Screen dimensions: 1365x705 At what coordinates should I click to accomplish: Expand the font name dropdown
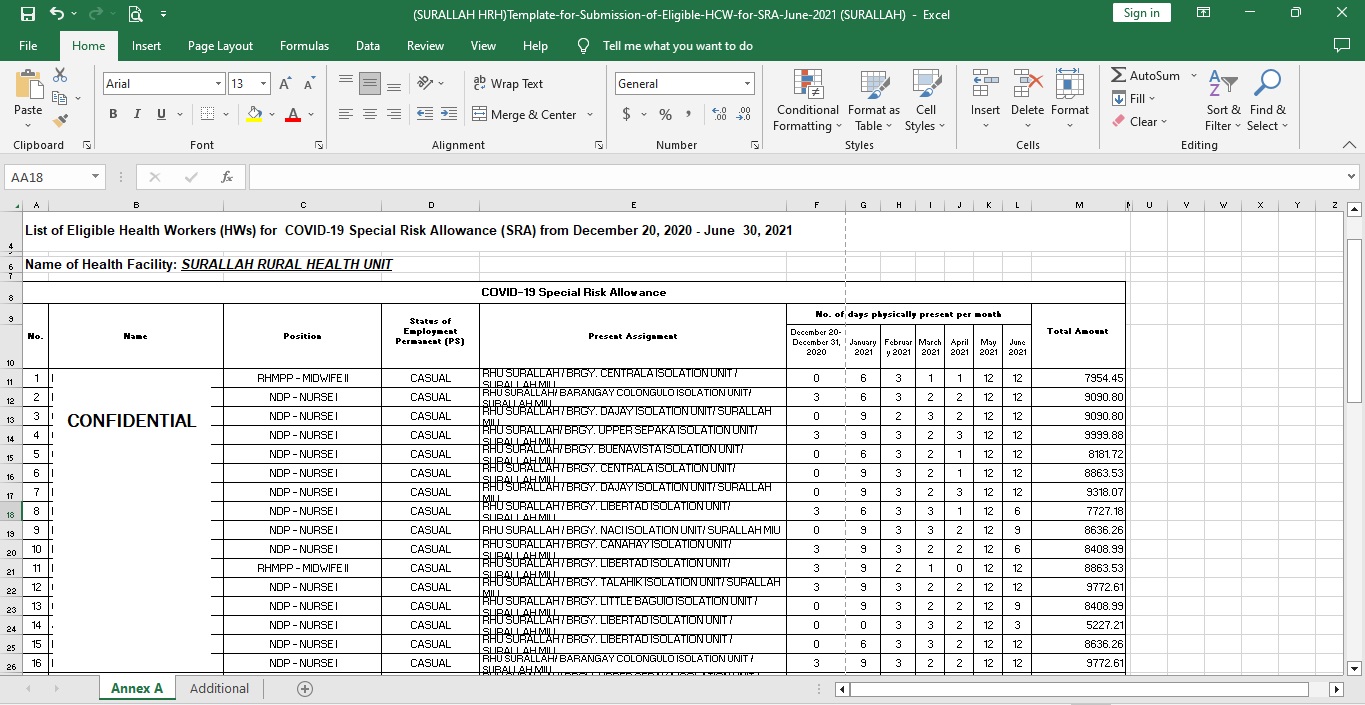point(218,84)
